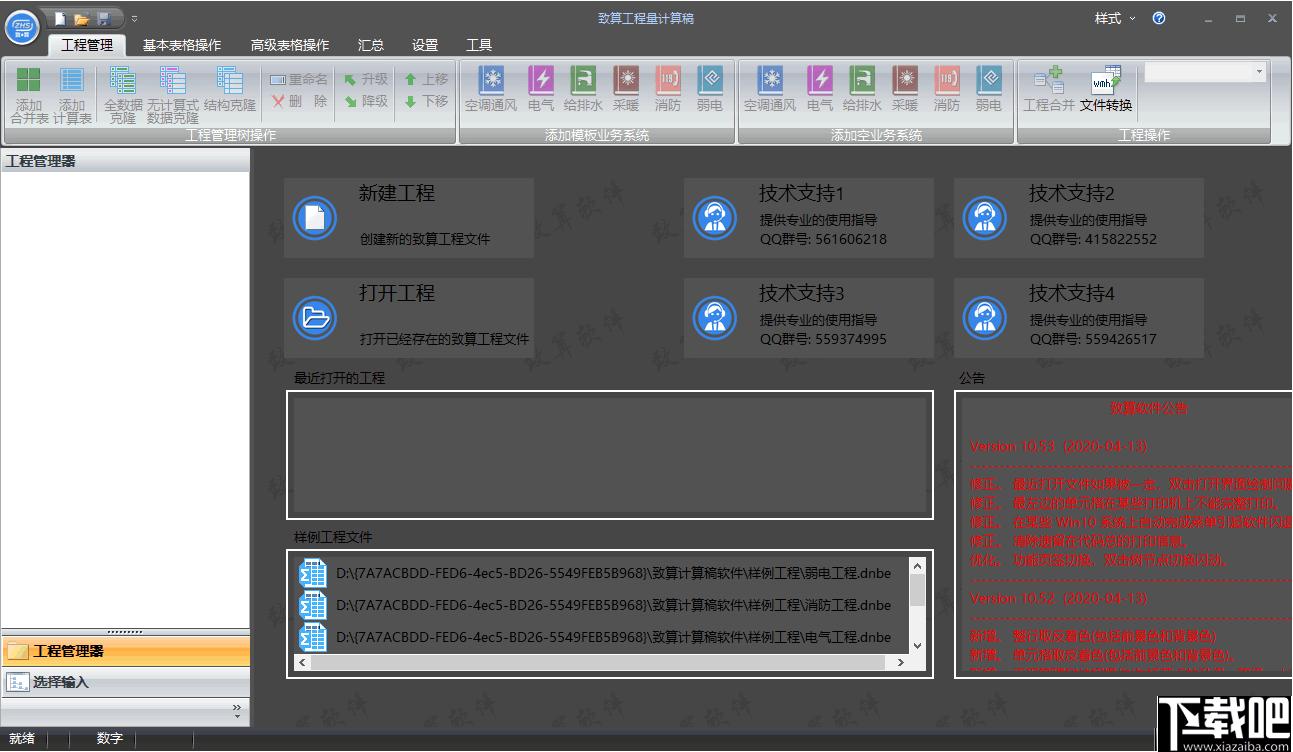This screenshot has width=1293, height=752.
Task: Add 给排水 empty business system
Action: point(862,90)
